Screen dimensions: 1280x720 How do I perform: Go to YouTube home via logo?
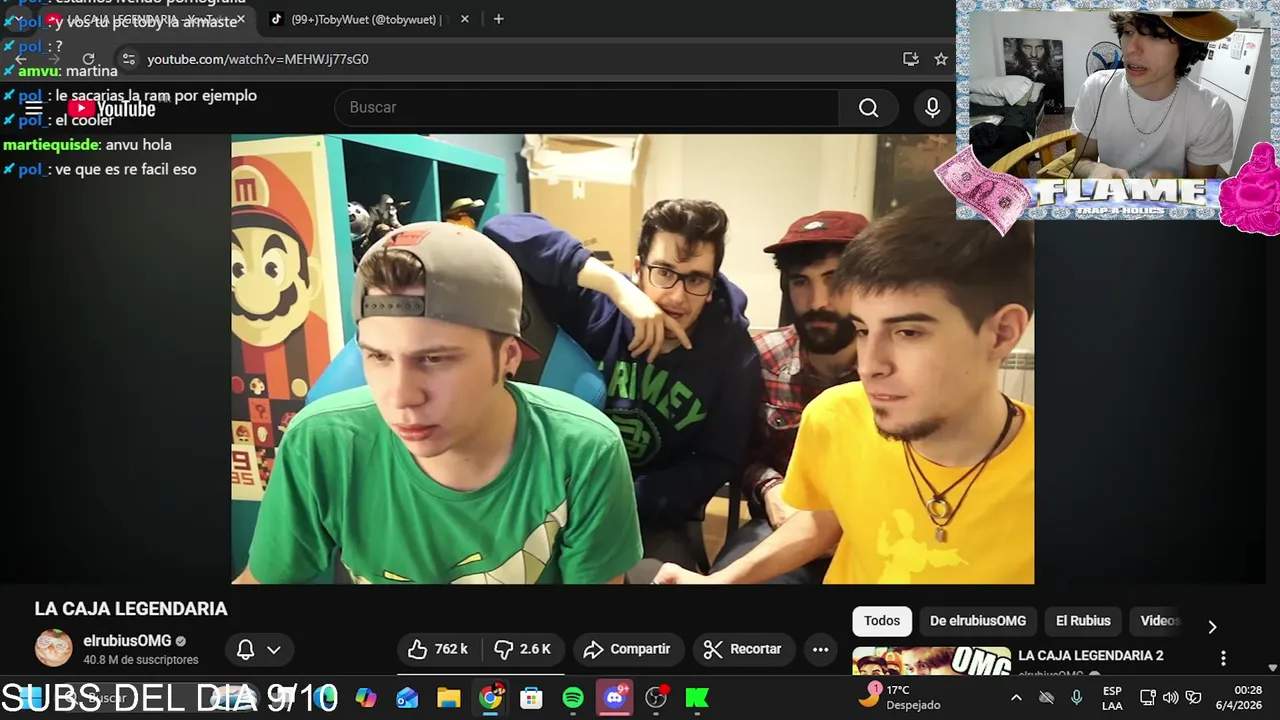[x=112, y=108]
